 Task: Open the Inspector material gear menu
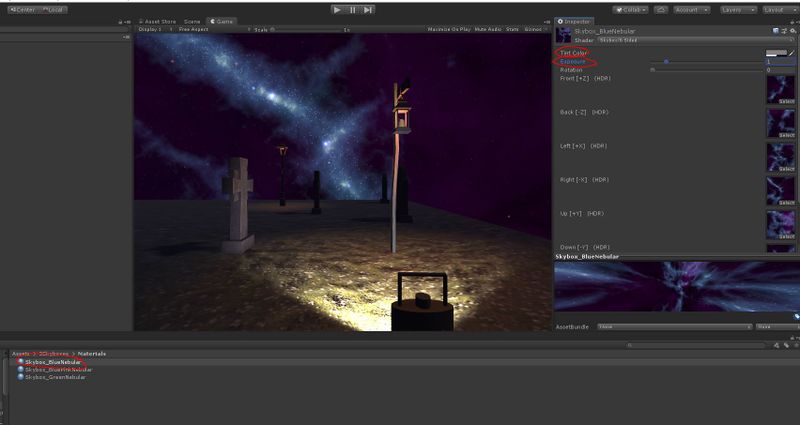coord(792,31)
